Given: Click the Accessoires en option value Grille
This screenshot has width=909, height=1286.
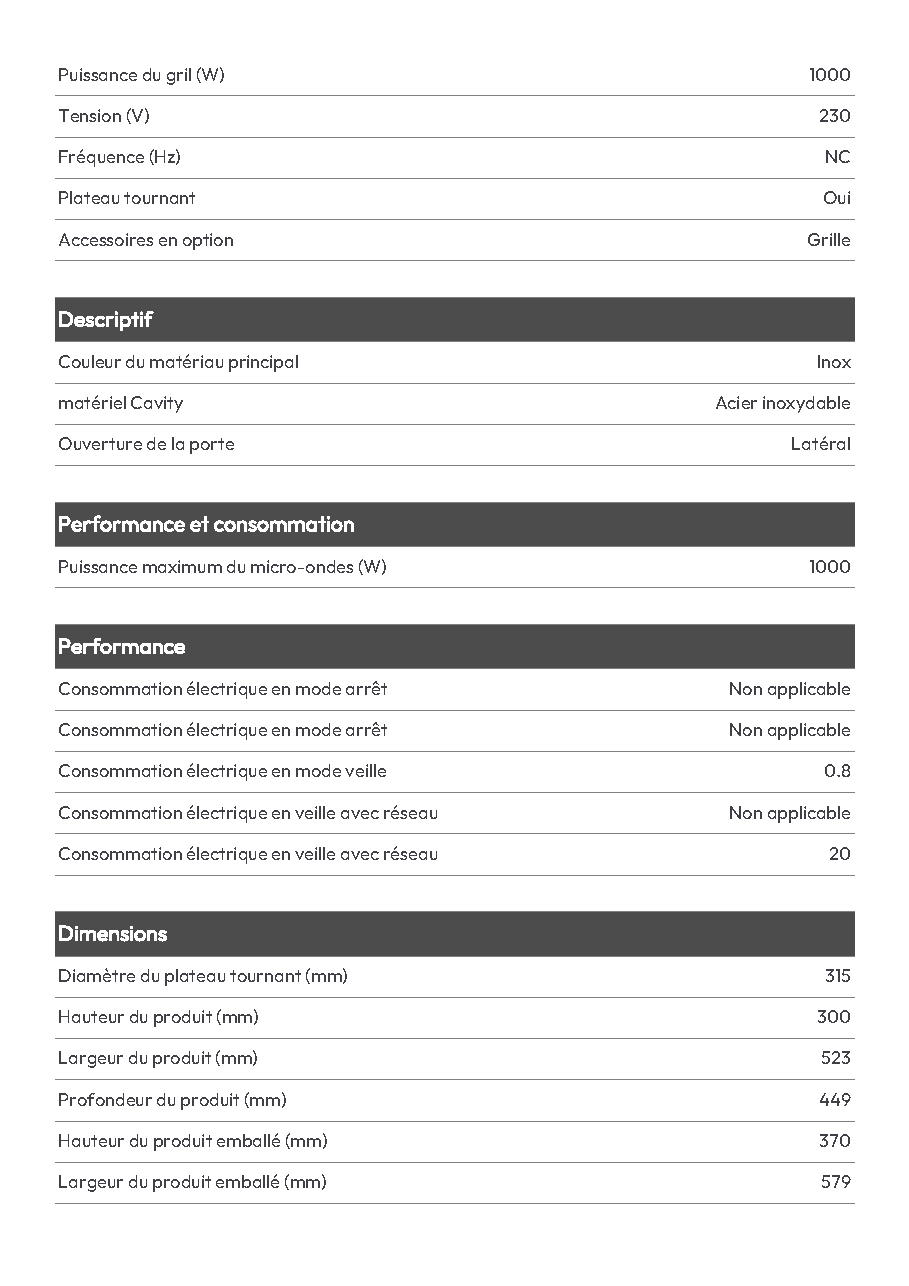Looking at the screenshot, I should point(829,240).
